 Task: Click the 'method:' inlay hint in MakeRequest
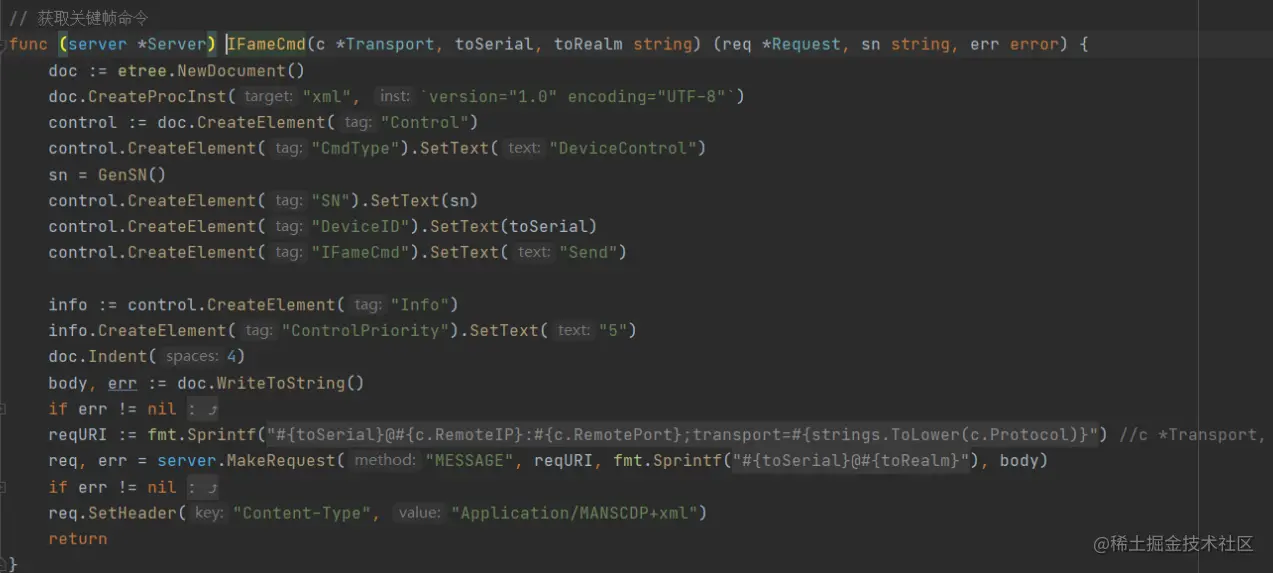click(385, 461)
